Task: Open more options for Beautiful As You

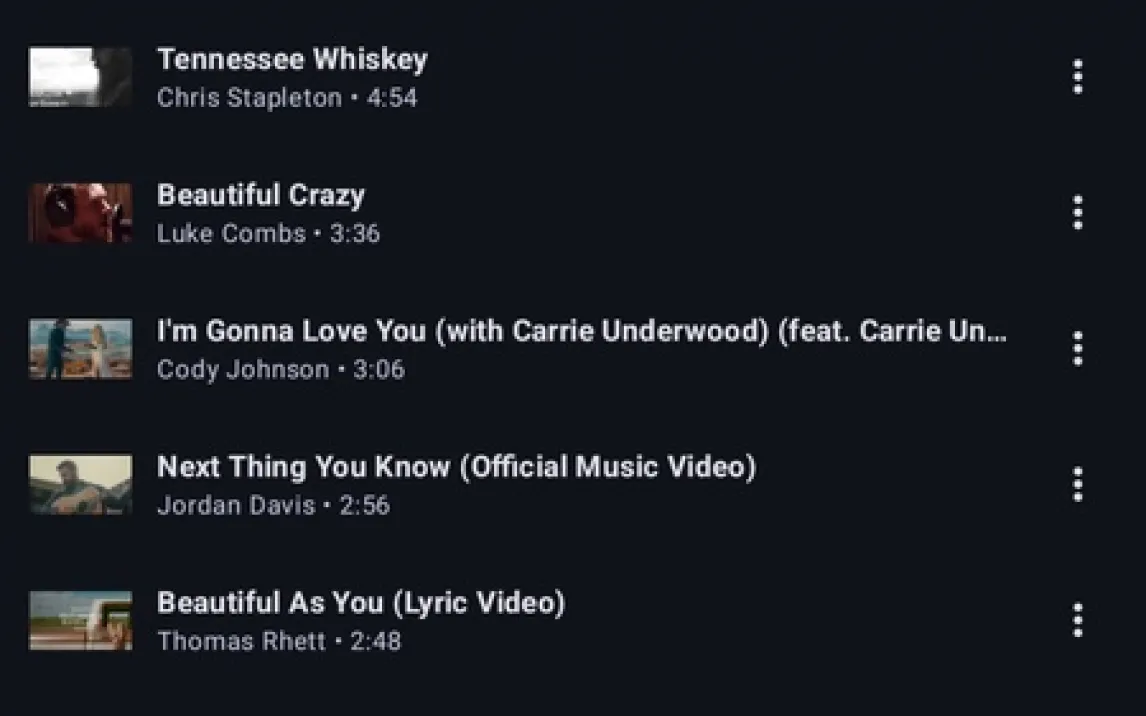Action: point(1077,620)
